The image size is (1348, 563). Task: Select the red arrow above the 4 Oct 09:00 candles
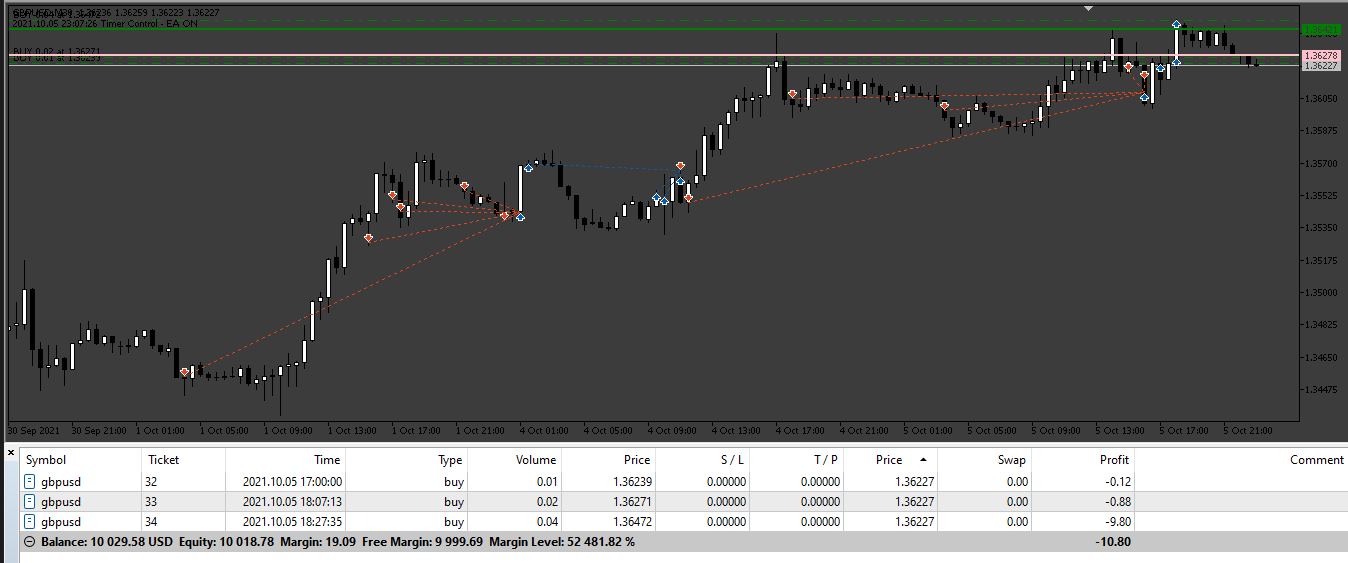click(x=680, y=165)
